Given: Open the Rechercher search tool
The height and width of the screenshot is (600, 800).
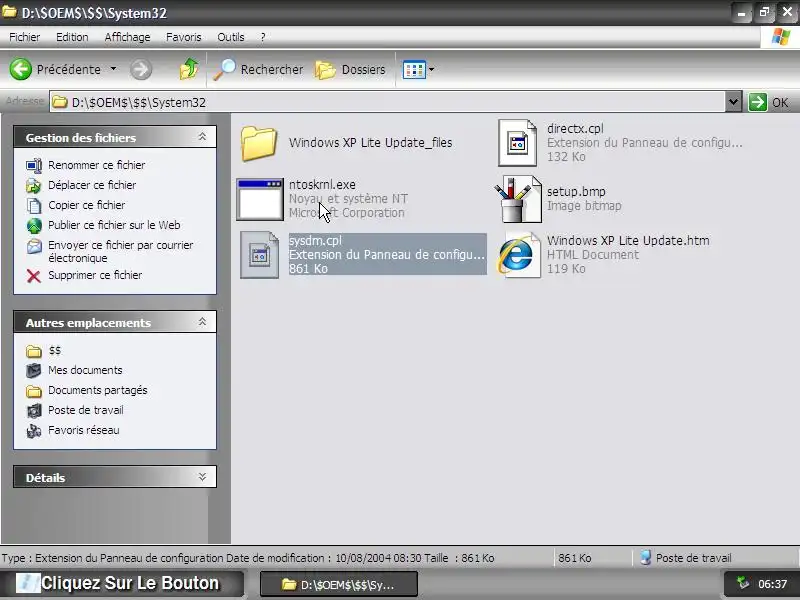Looking at the screenshot, I should 258,69.
